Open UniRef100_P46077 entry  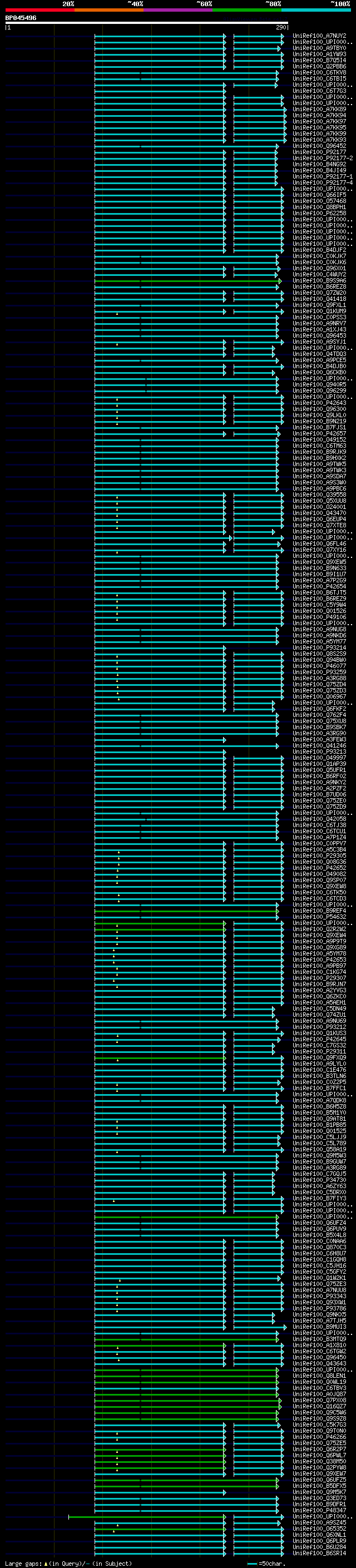[x=319, y=666]
